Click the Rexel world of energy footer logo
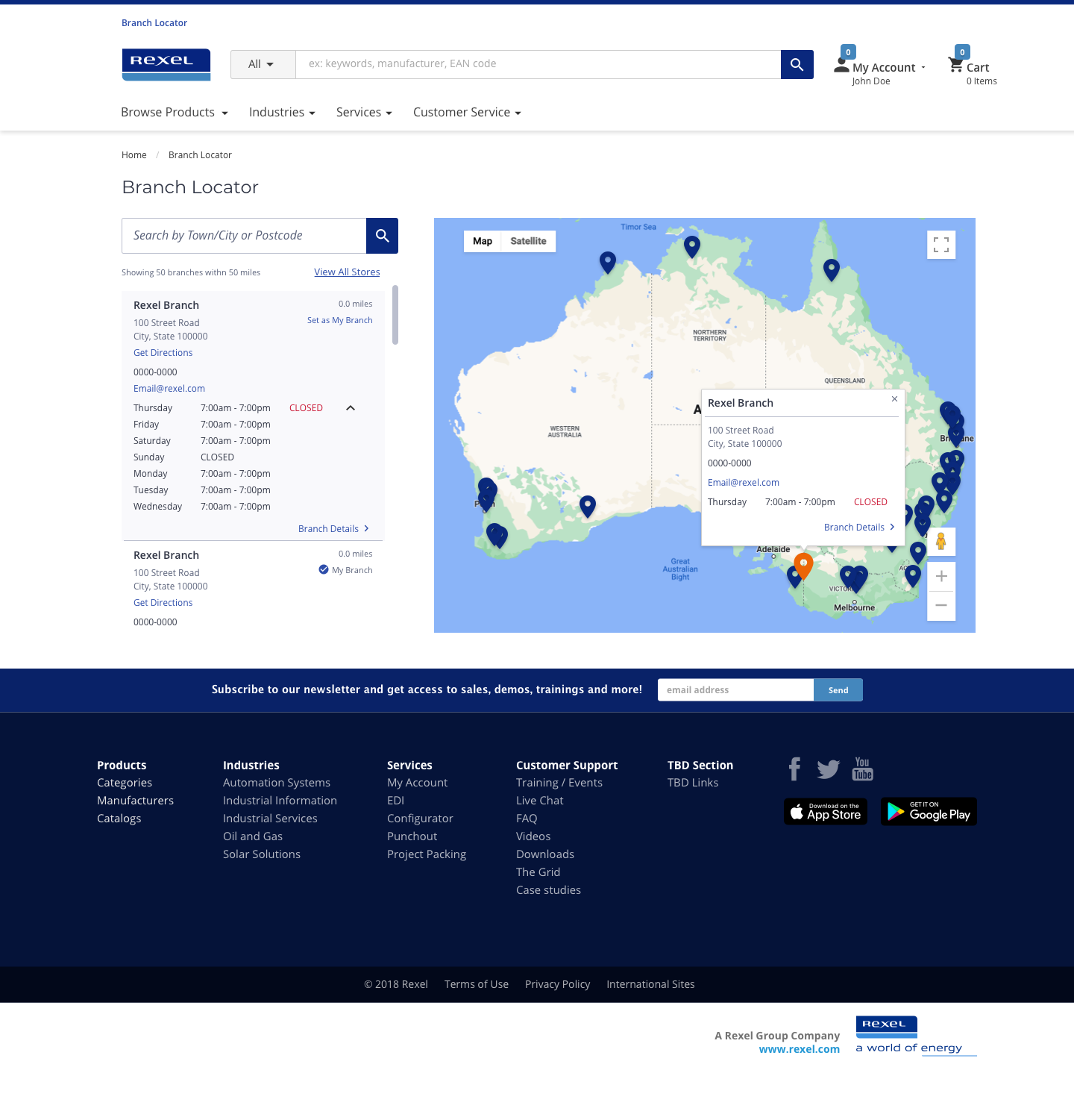The height and width of the screenshot is (1120, 1074). [x=916, y=1036]
